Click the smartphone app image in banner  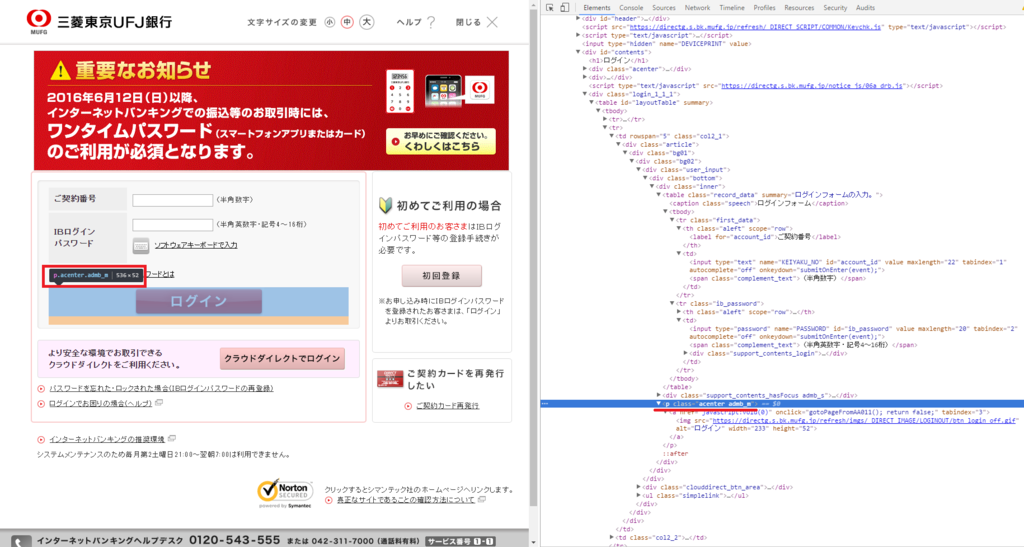coord(443,91)
